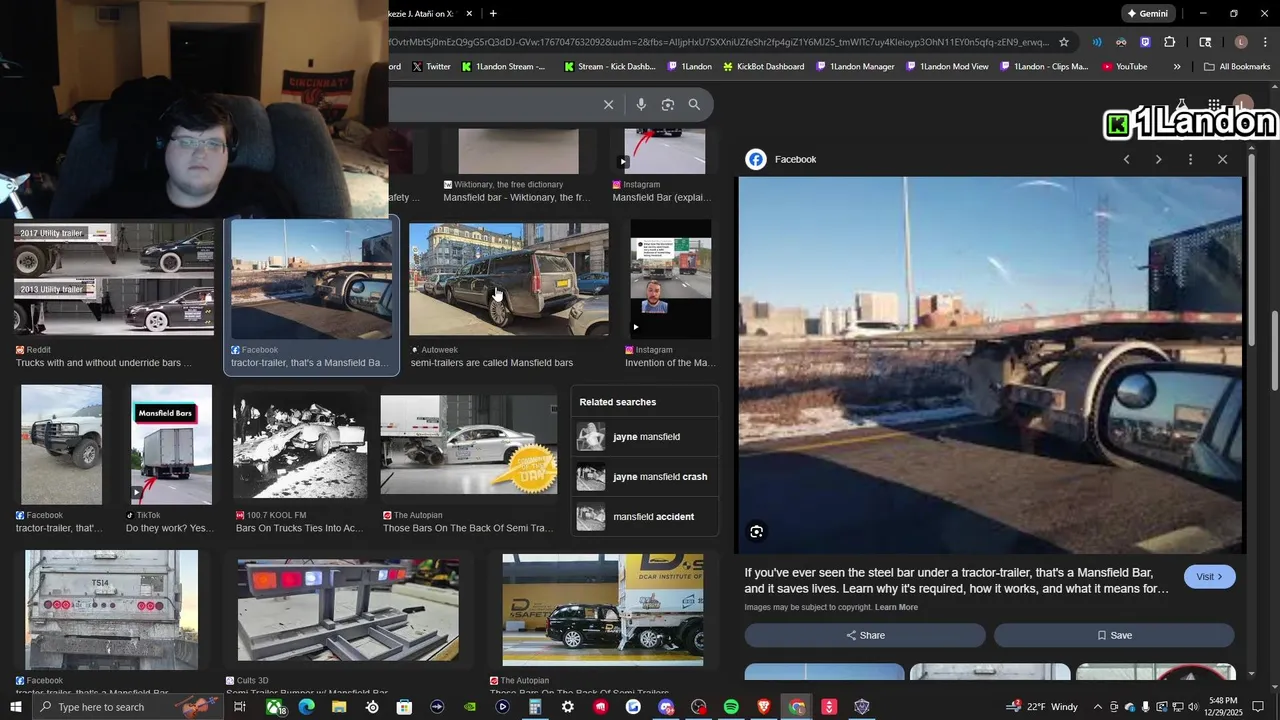The width and height of the screenshot is (1280, 720).
Task: Open Brave browser from the taskbar
Action: tap(764, 707)
